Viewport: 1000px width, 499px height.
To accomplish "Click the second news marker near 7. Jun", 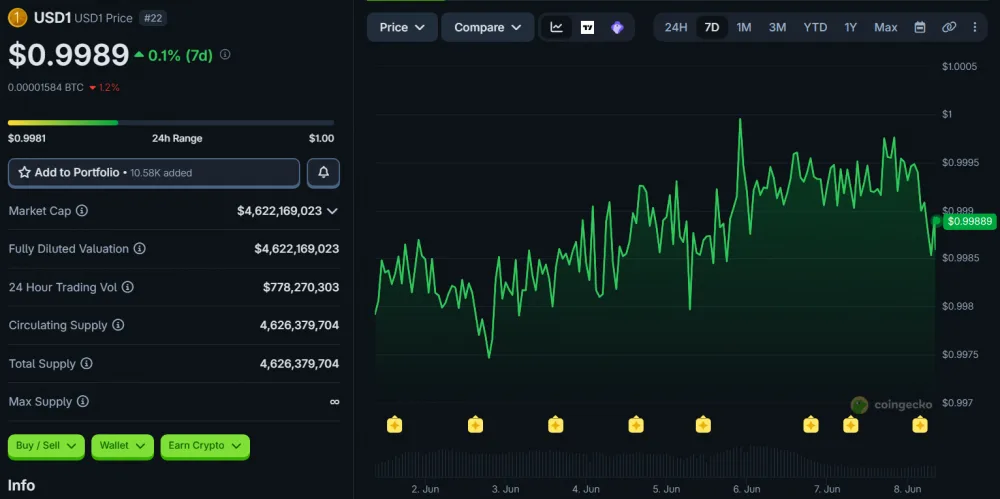I will [851, 424].
